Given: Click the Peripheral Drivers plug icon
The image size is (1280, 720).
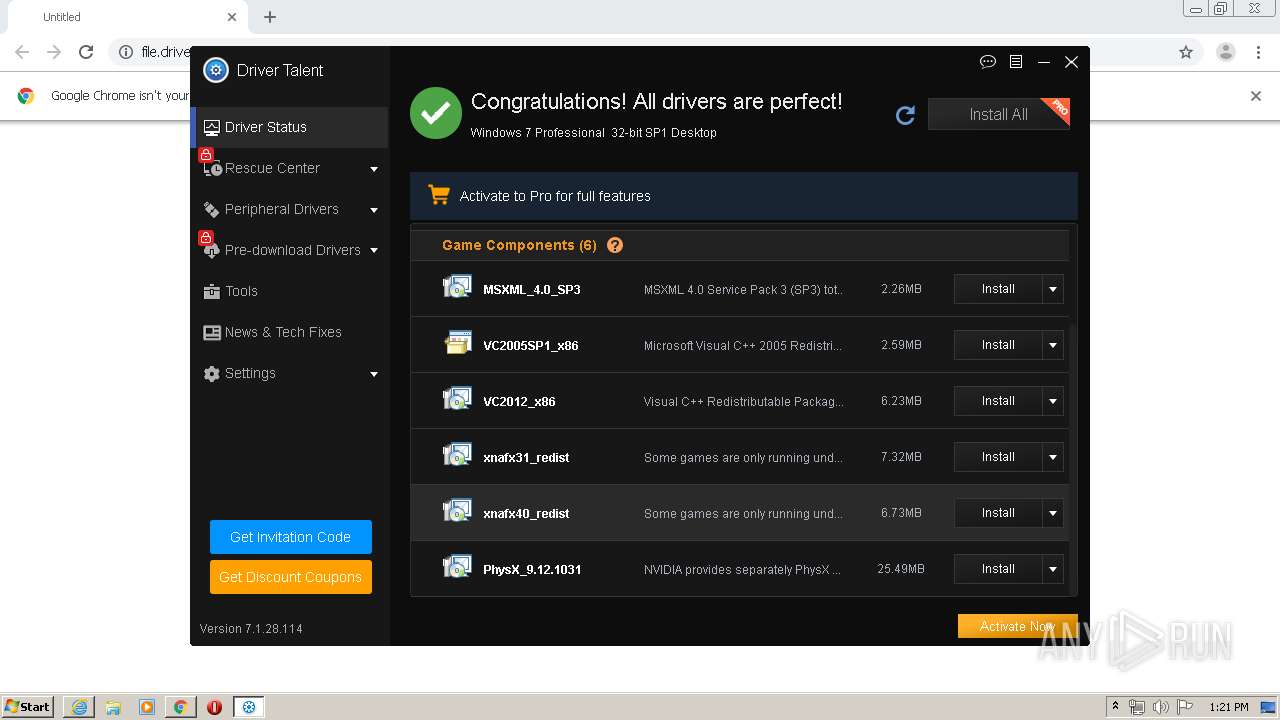Looking at the screenshot, I should pos(212,209).
